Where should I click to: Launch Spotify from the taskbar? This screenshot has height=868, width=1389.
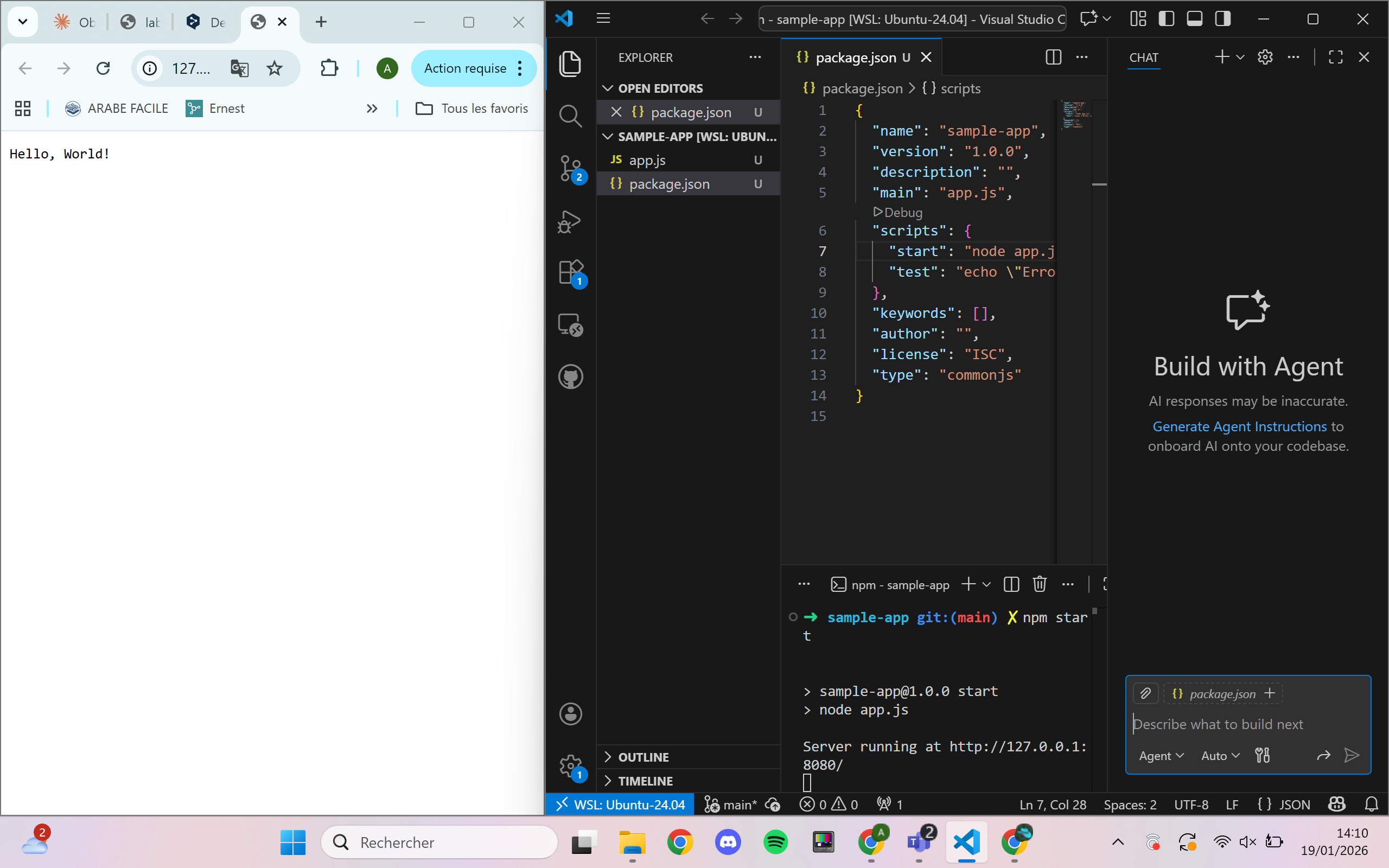pos(775,841)
